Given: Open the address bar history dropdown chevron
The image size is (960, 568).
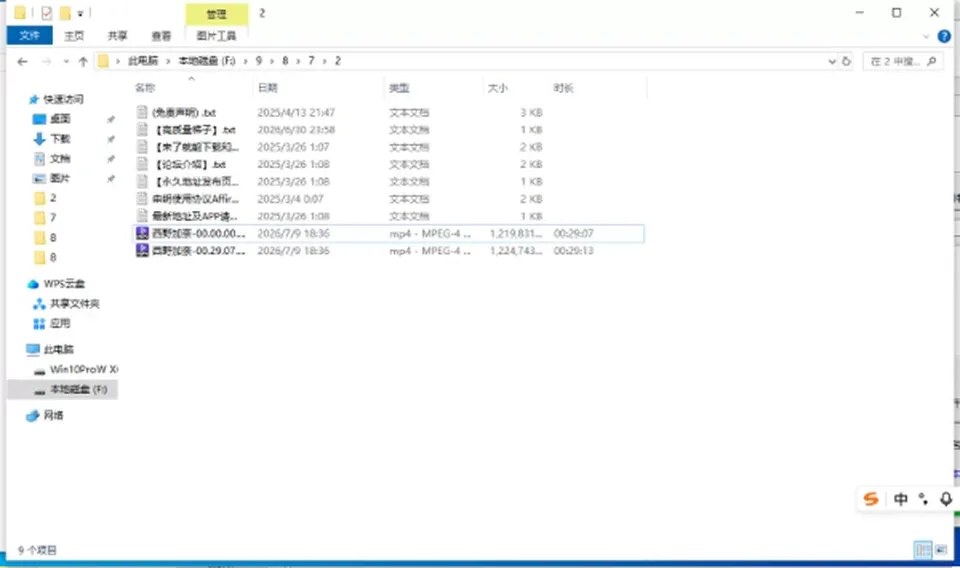Looking at the screenshot, I should pos(831,61).
